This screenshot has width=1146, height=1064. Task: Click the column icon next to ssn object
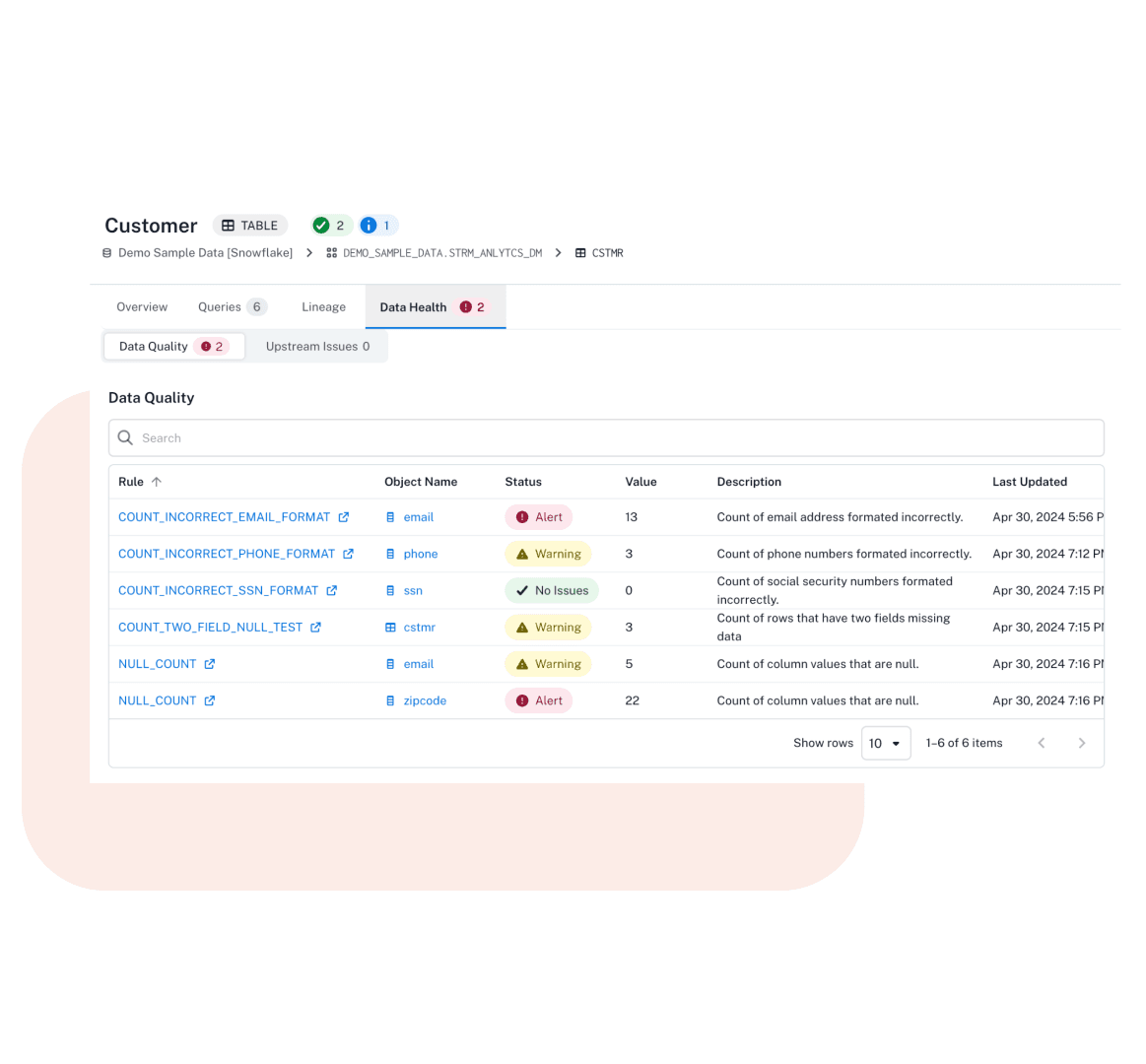391,590
